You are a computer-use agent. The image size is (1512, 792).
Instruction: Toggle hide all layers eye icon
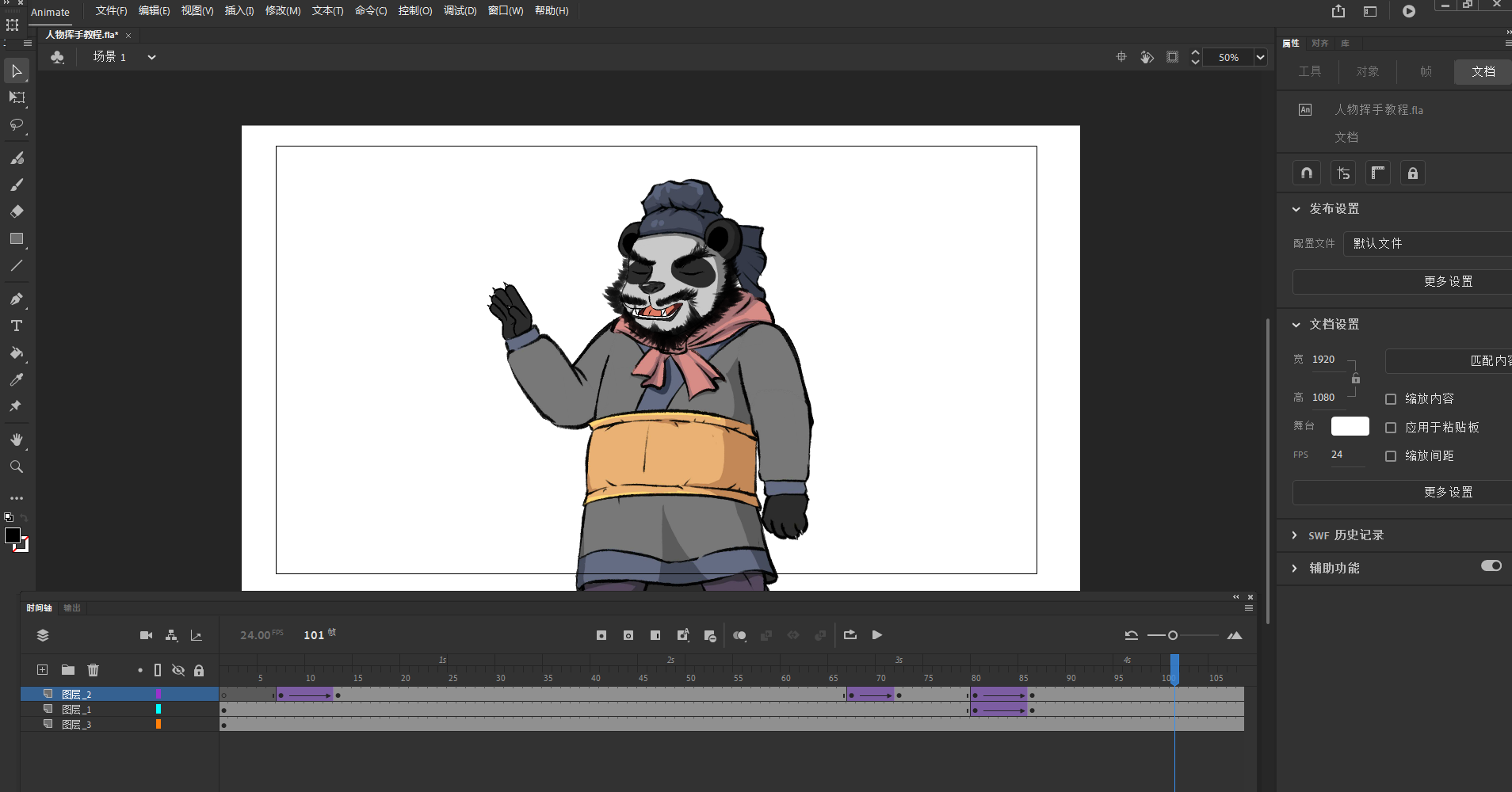click(178, 670)
